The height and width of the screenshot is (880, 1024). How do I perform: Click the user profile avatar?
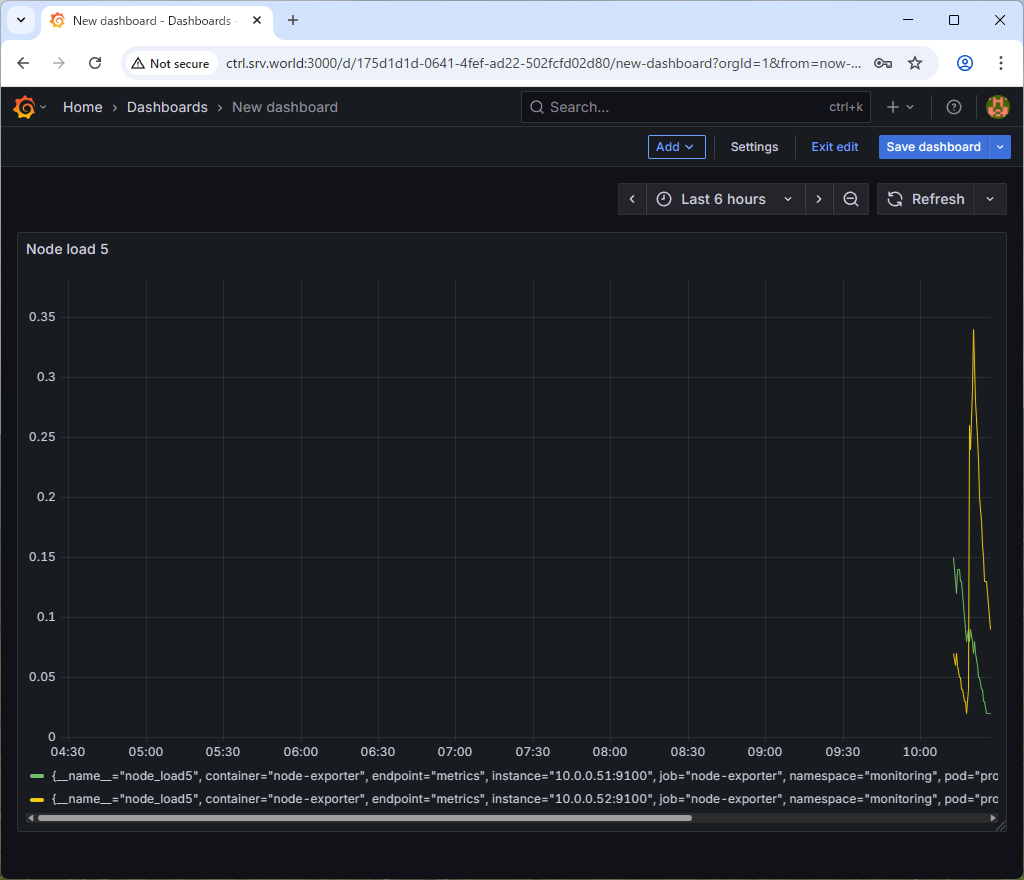point(997,107)
